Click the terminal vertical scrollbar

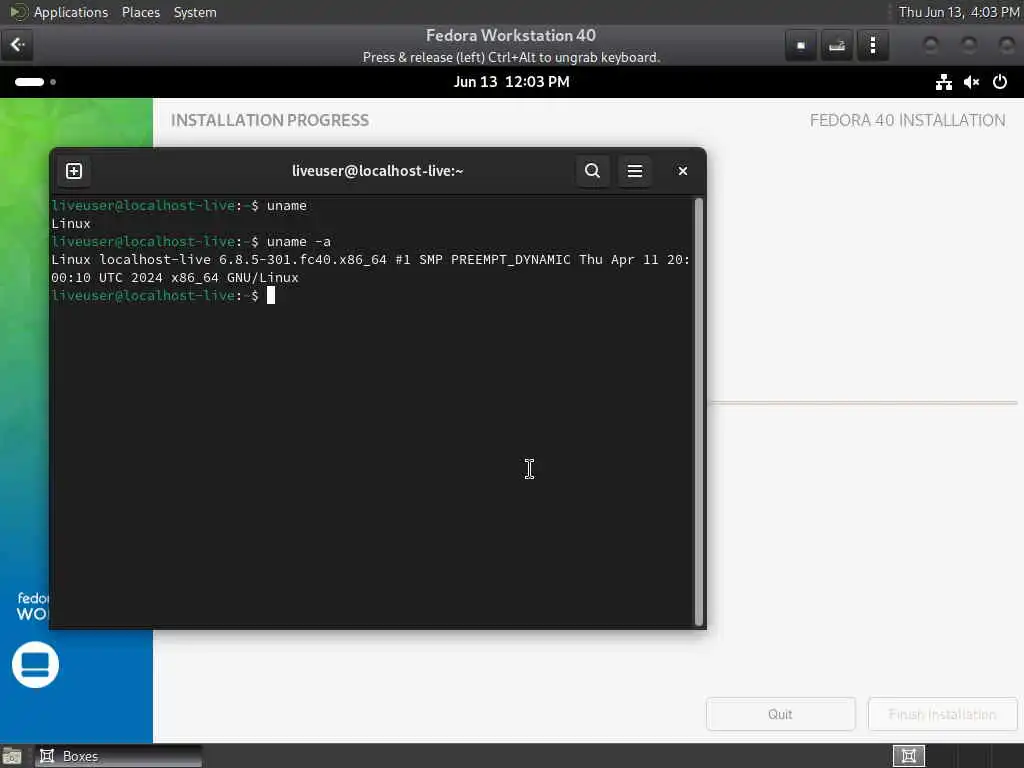[698, 411]
